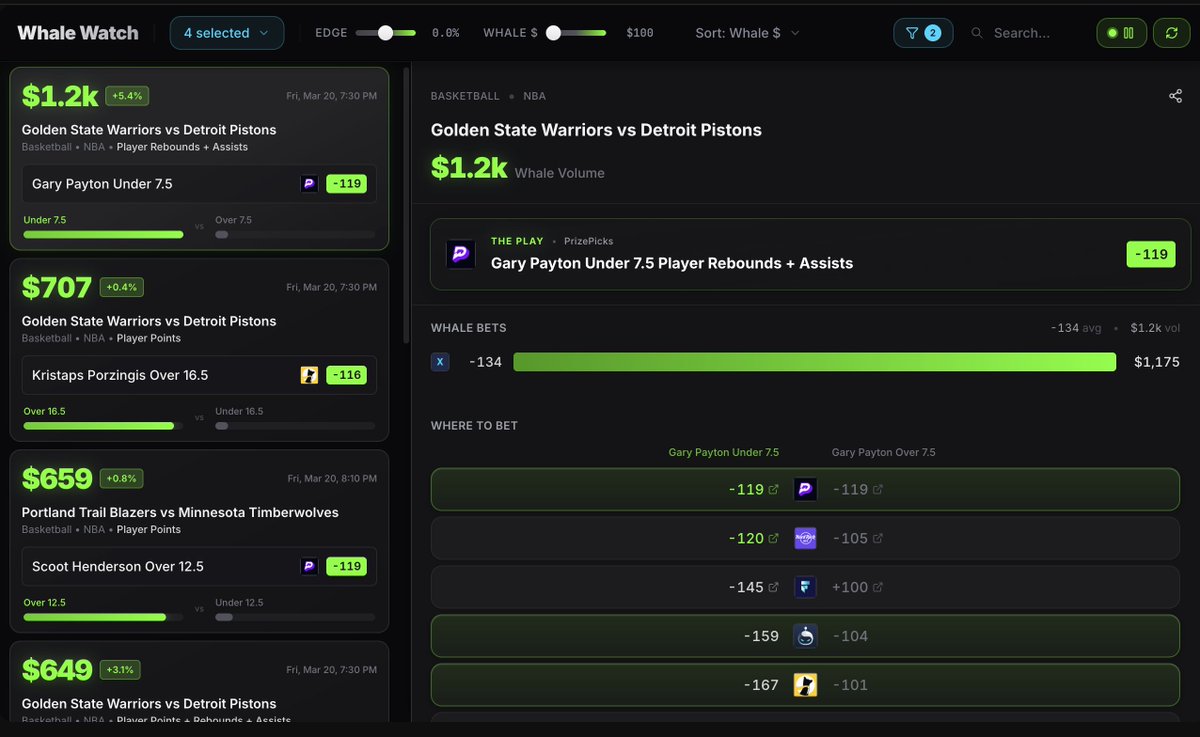Click the 'Over 16.5' progress bar
This screenshot has height=737, width=1200.
(x=103, y=426)
